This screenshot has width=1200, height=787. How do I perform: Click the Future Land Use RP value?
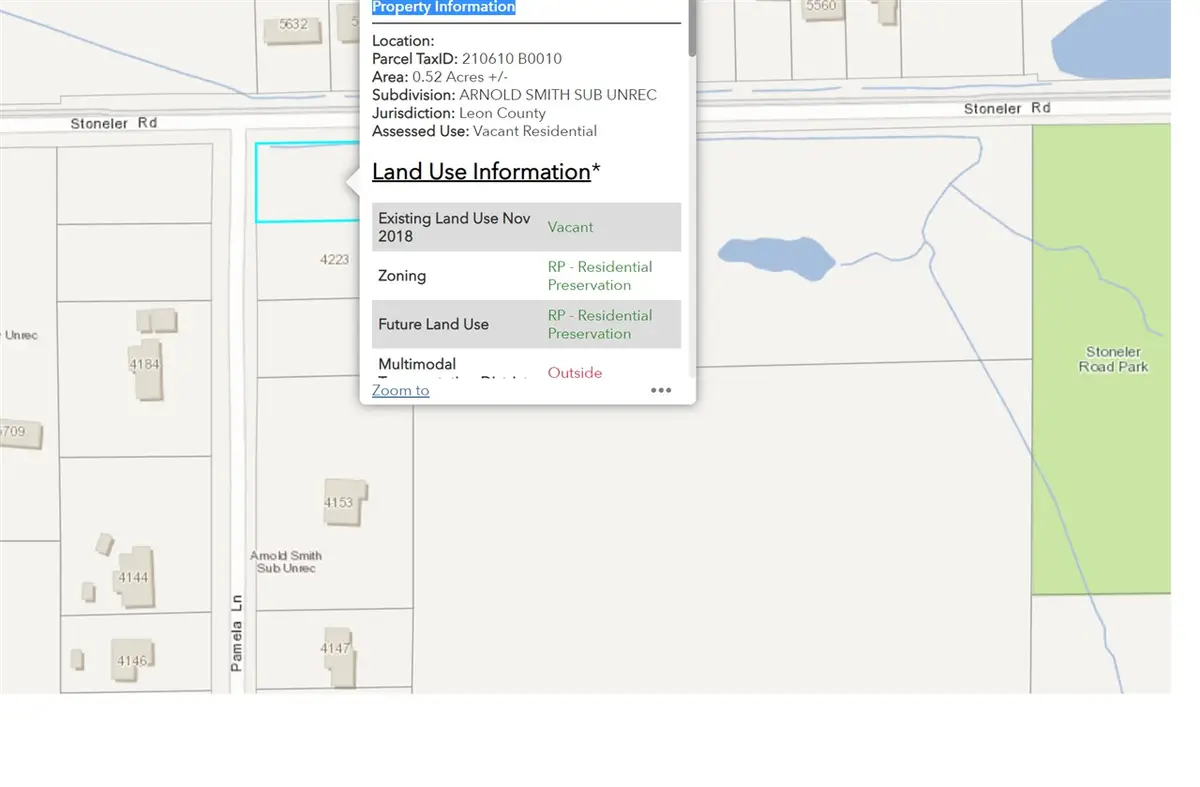coord(599,325)
